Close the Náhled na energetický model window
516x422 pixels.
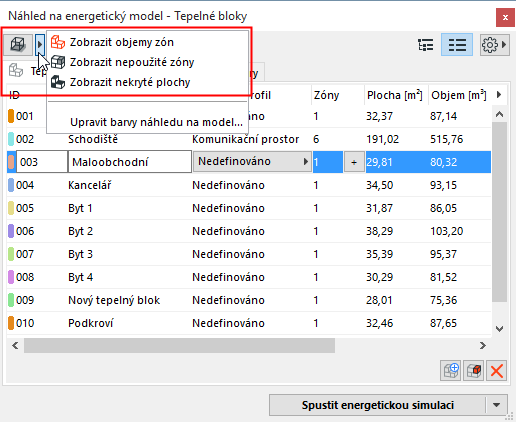pyautogui.click(x=505, y=17)
